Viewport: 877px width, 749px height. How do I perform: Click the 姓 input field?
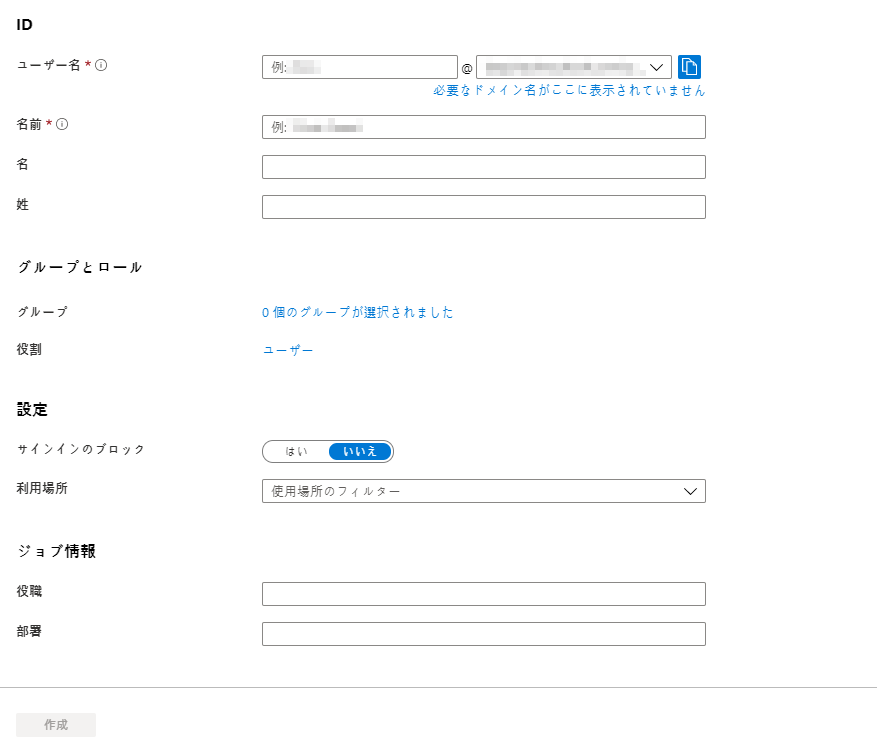click(x=483, y=207)
